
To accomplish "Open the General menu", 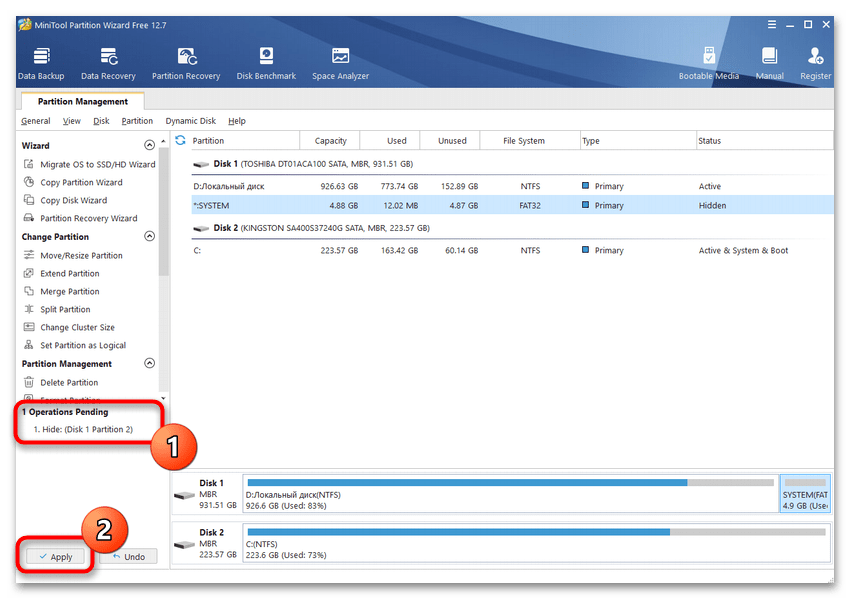I will point(36,121).
